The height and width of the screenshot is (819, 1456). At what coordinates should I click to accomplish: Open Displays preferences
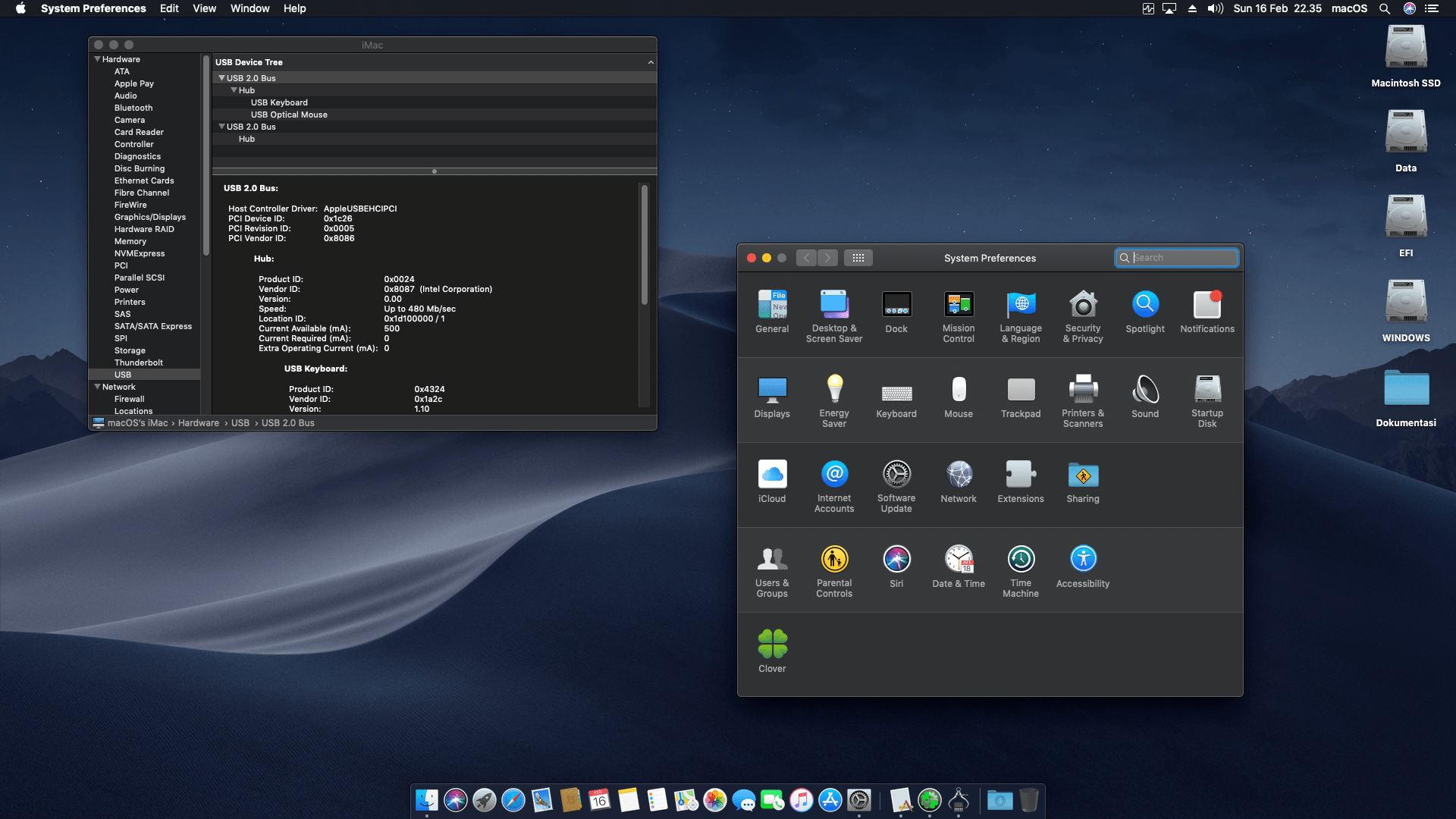772,397
